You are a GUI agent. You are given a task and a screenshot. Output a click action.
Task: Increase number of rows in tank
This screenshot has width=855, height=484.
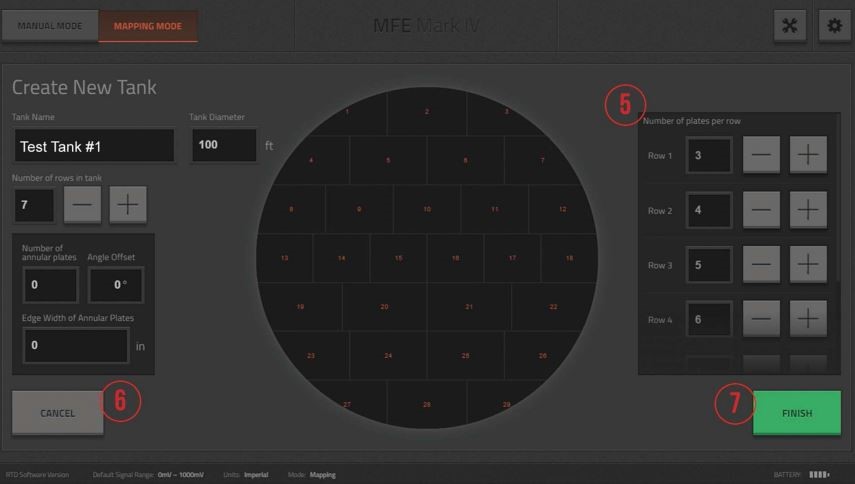point(128,204)
